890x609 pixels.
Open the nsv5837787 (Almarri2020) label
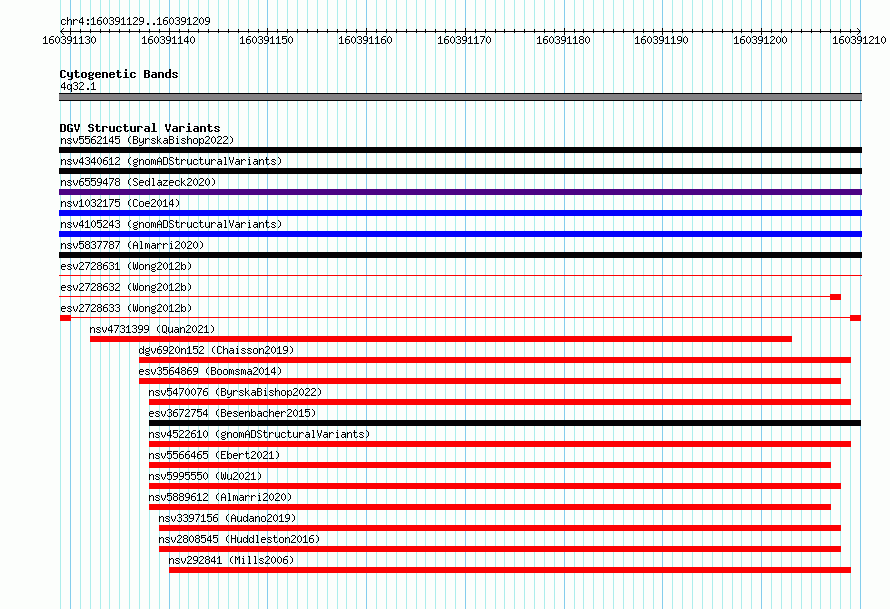[132, 245]
